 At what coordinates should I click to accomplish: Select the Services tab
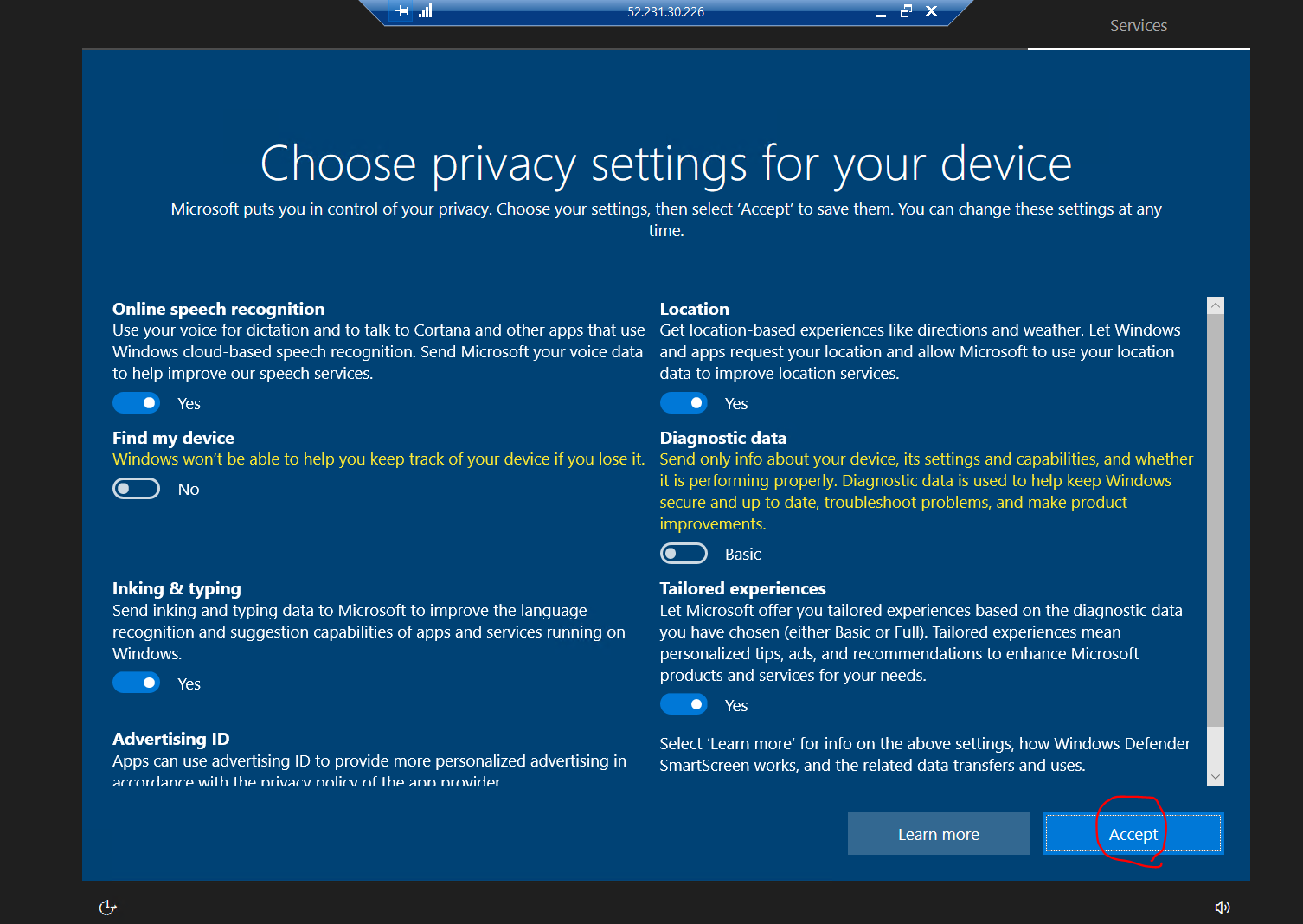click(1139, 26)
